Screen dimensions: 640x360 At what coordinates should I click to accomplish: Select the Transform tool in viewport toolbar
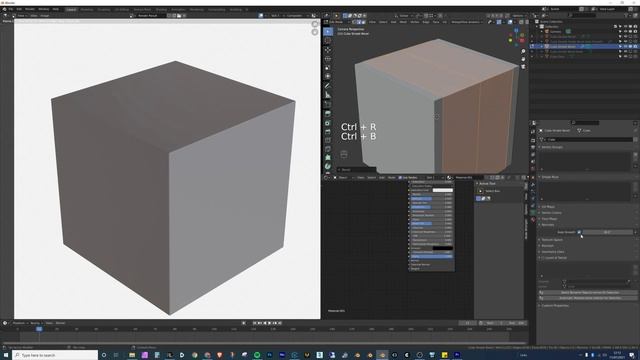coord(328,76)
